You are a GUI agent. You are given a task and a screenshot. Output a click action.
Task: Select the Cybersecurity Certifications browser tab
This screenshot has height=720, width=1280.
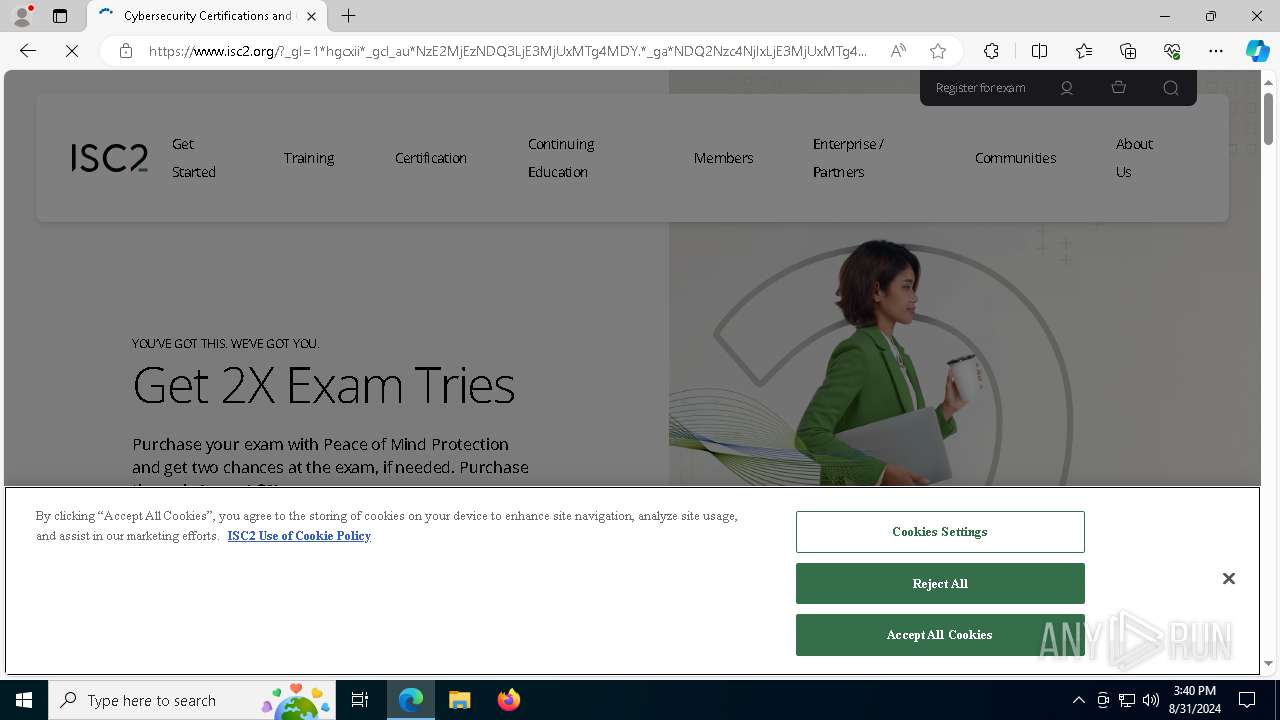click(x=207, y=16)
